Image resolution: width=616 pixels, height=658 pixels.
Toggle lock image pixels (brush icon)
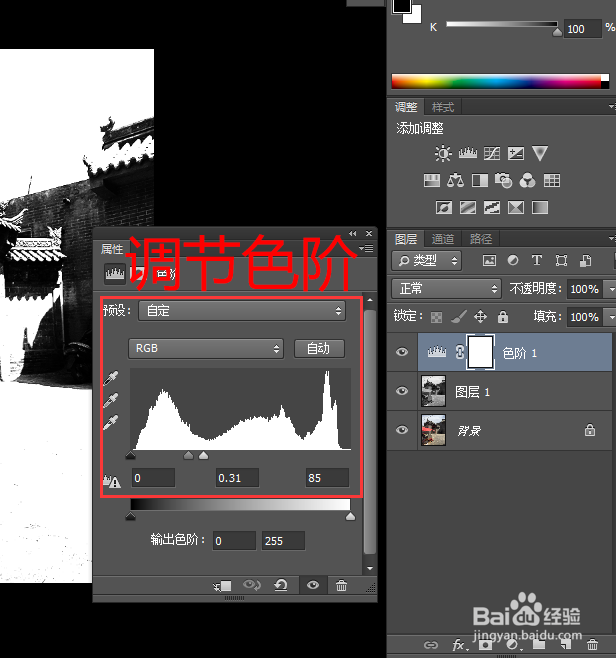click(x=459, y=317)
